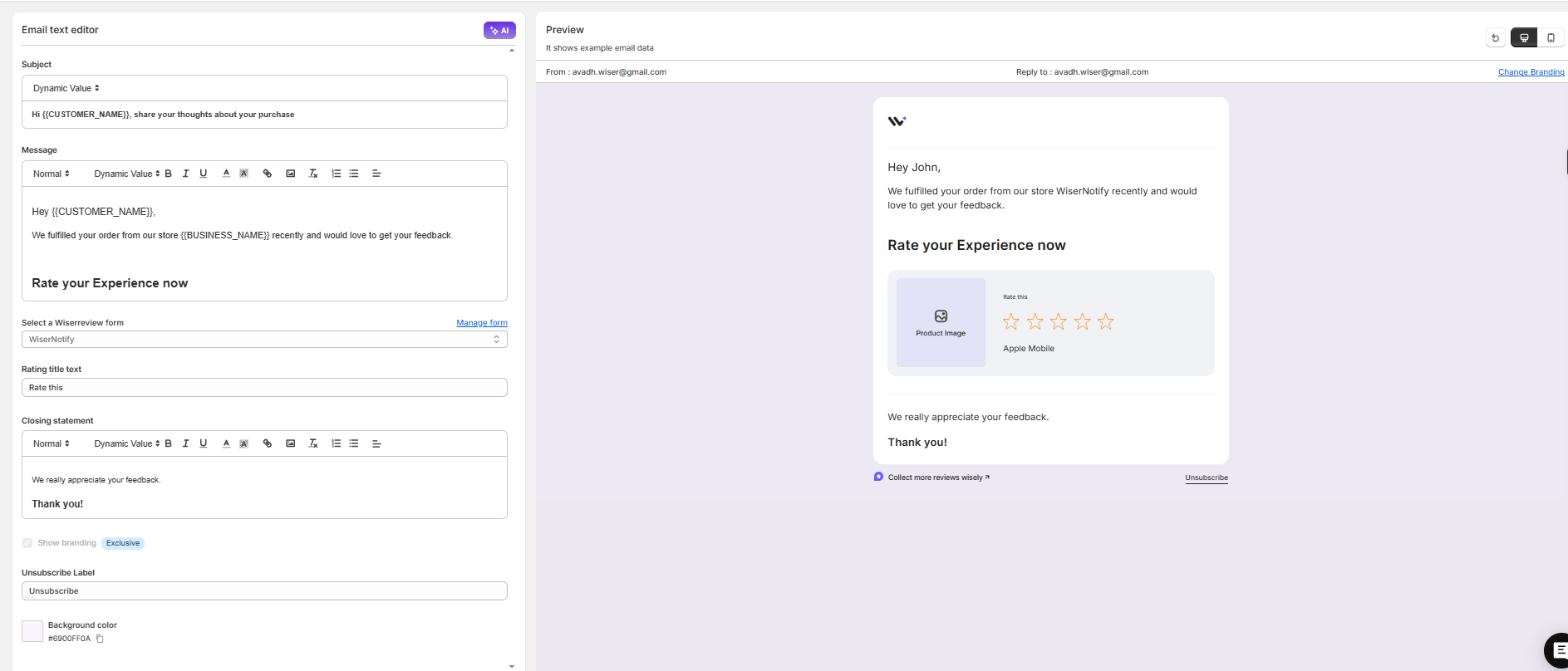This screenshot has width=1568, height=671.
Task: Apply bullet list in Message toolbar
Action: point(354,174)
